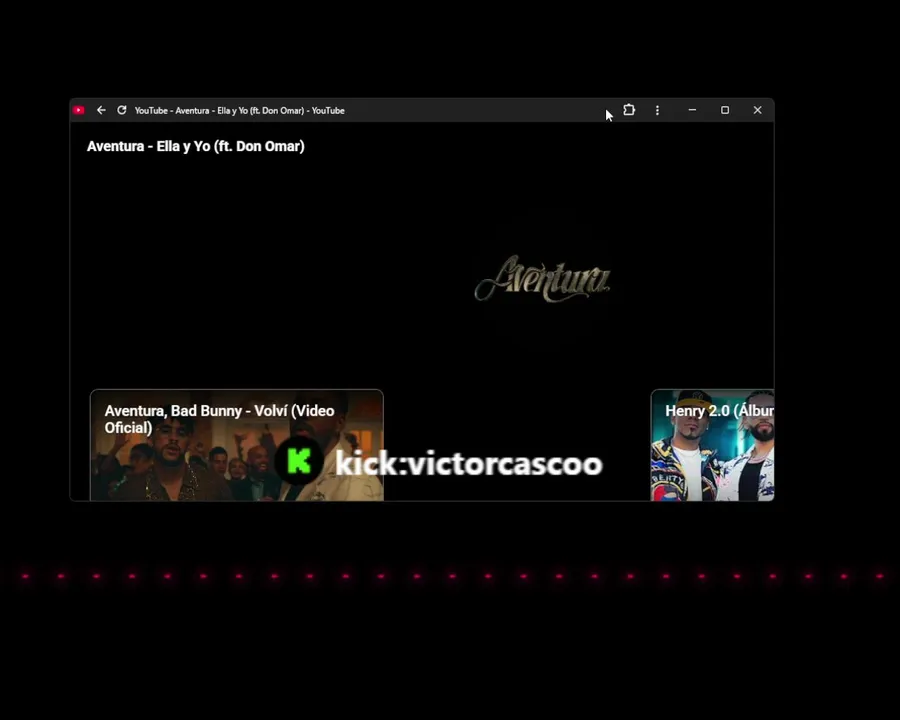The height and width of the screenshot is (720, 900).
Task: Reload the YouTube page
Action: point(122,110)
